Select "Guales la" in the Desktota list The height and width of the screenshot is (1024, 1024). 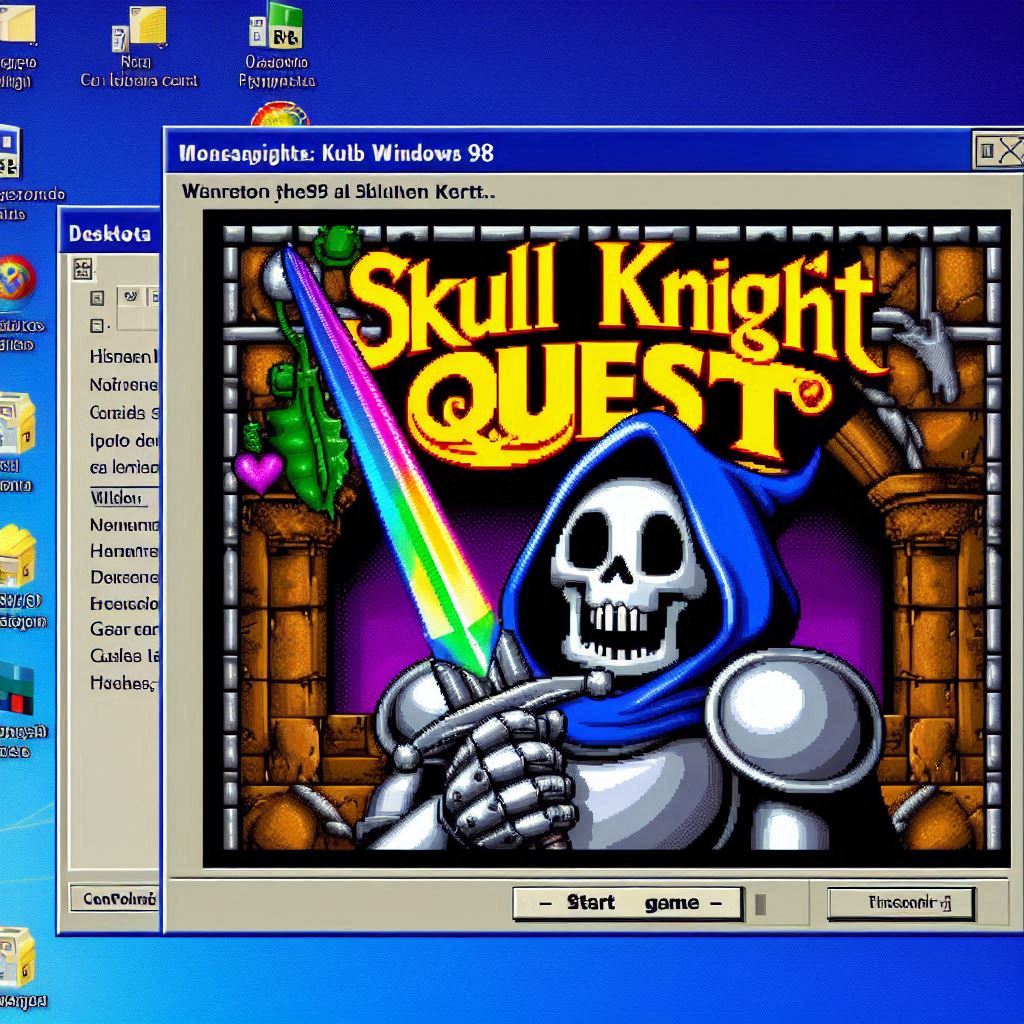(x=124, y=656)
